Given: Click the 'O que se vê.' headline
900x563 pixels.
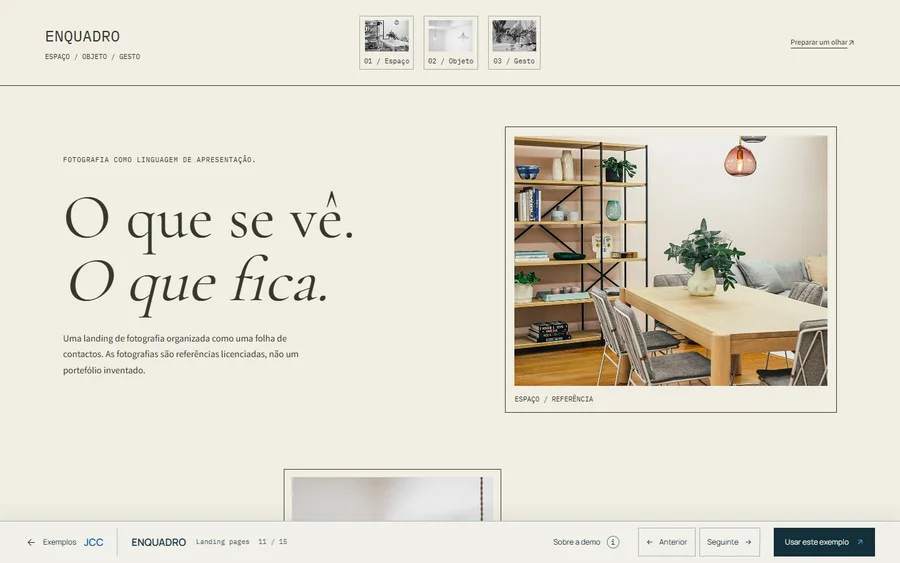Looking at the screenshot, I should (x=209, y=220).
